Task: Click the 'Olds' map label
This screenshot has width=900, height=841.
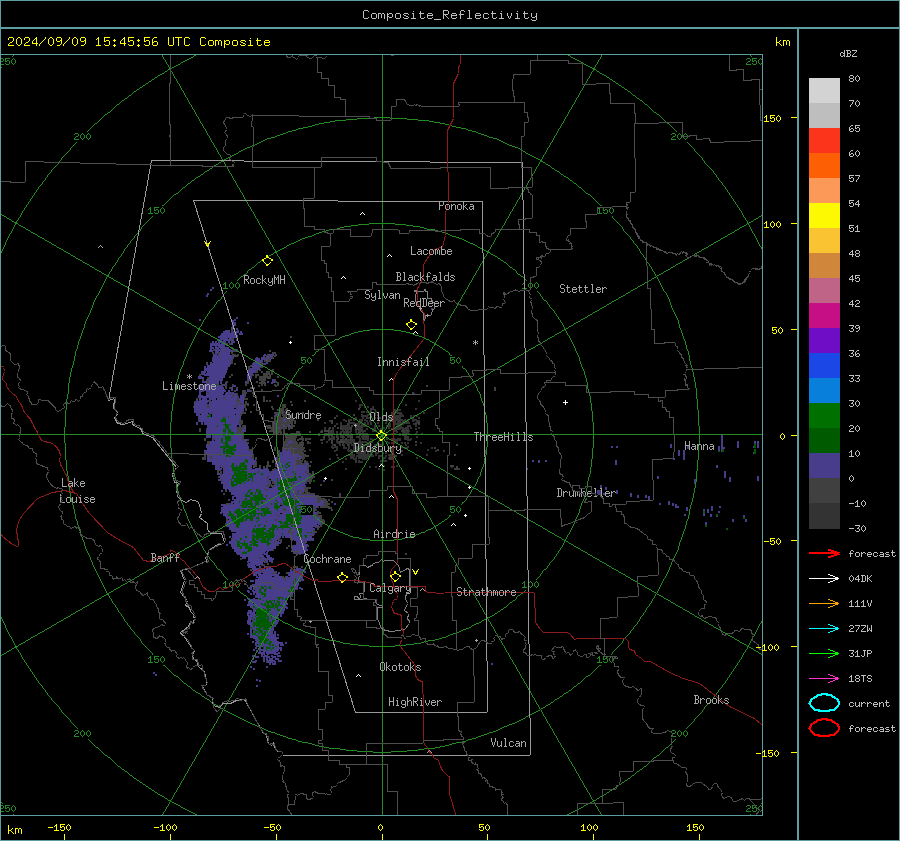Action: [381, 416]
